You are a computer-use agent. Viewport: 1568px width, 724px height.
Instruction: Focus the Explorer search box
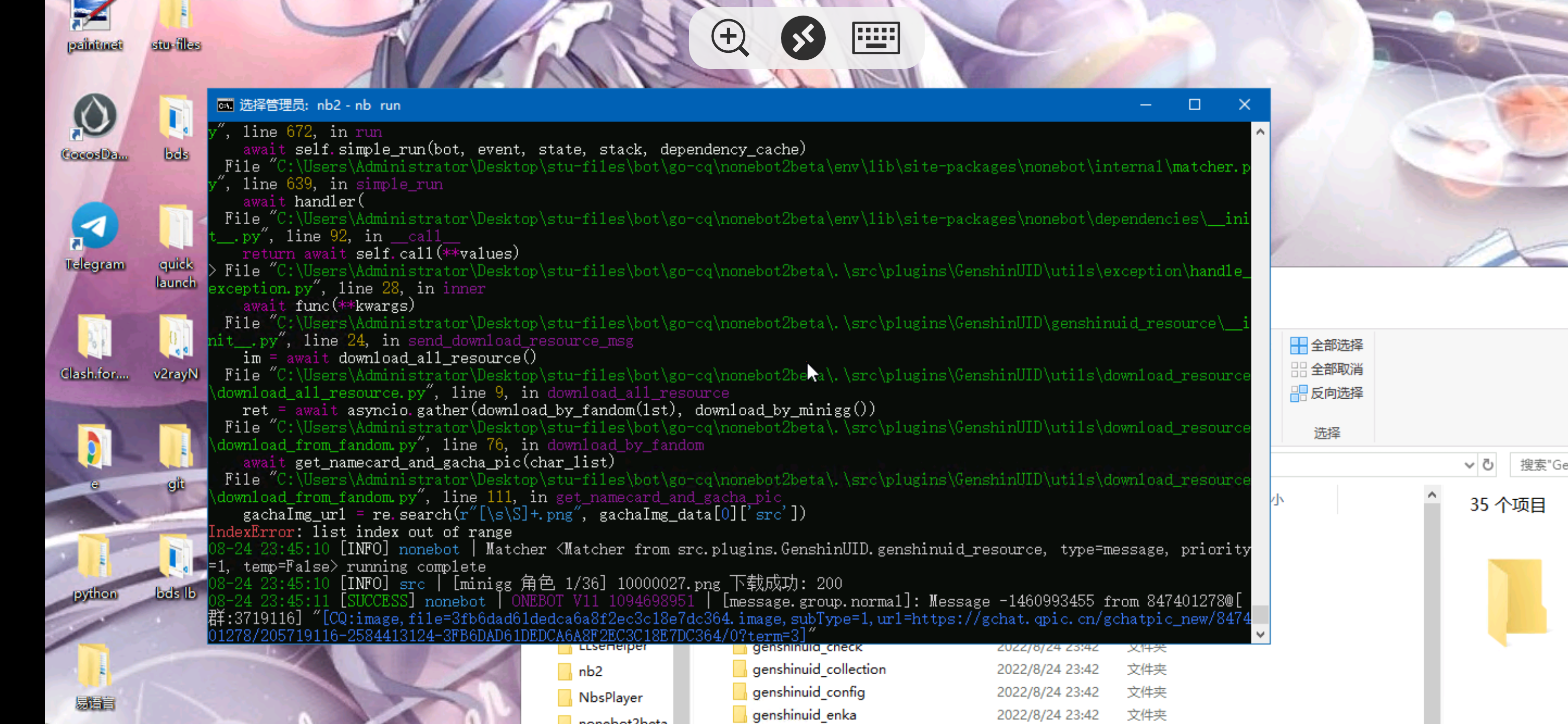tap(1539, 465)
